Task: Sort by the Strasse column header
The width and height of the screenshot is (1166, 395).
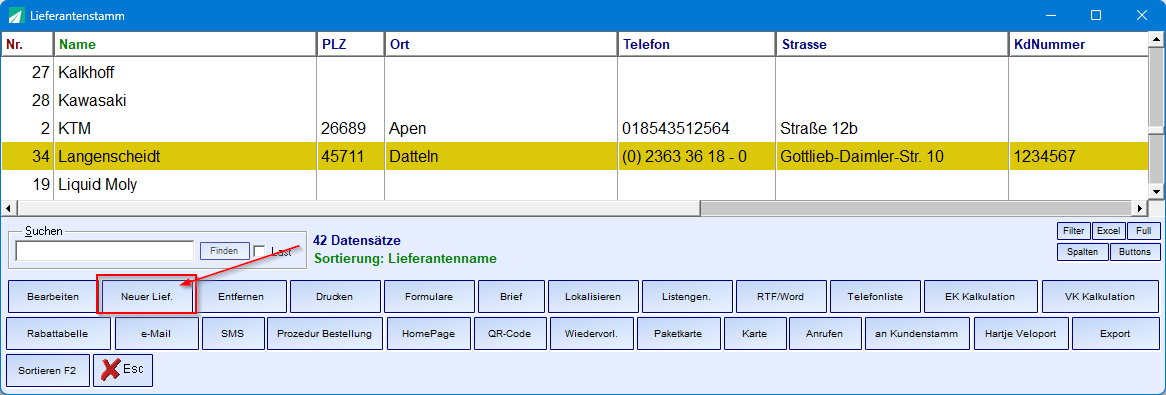Action: (892, 45)
